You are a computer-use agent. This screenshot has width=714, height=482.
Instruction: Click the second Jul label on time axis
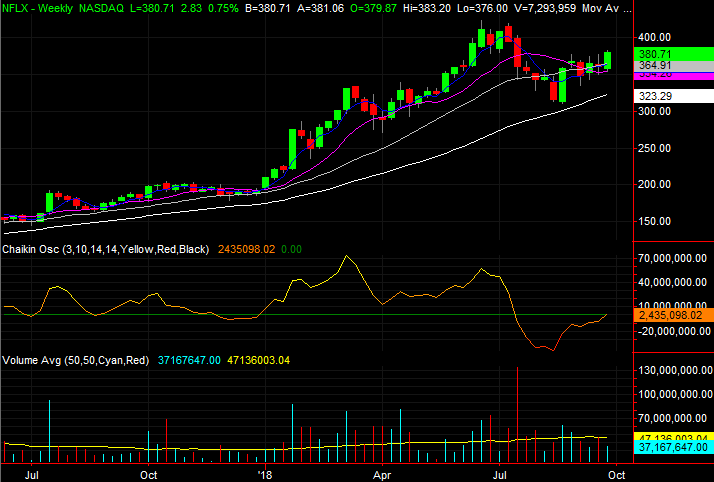500,476
